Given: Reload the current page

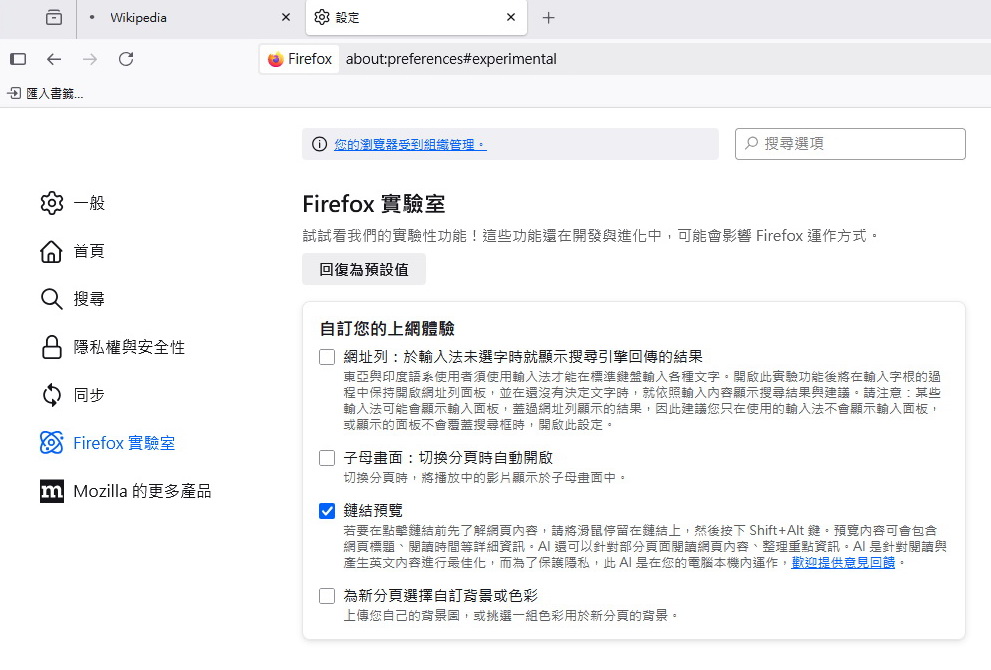Looking at the screenshot, I should pos(126,59).
